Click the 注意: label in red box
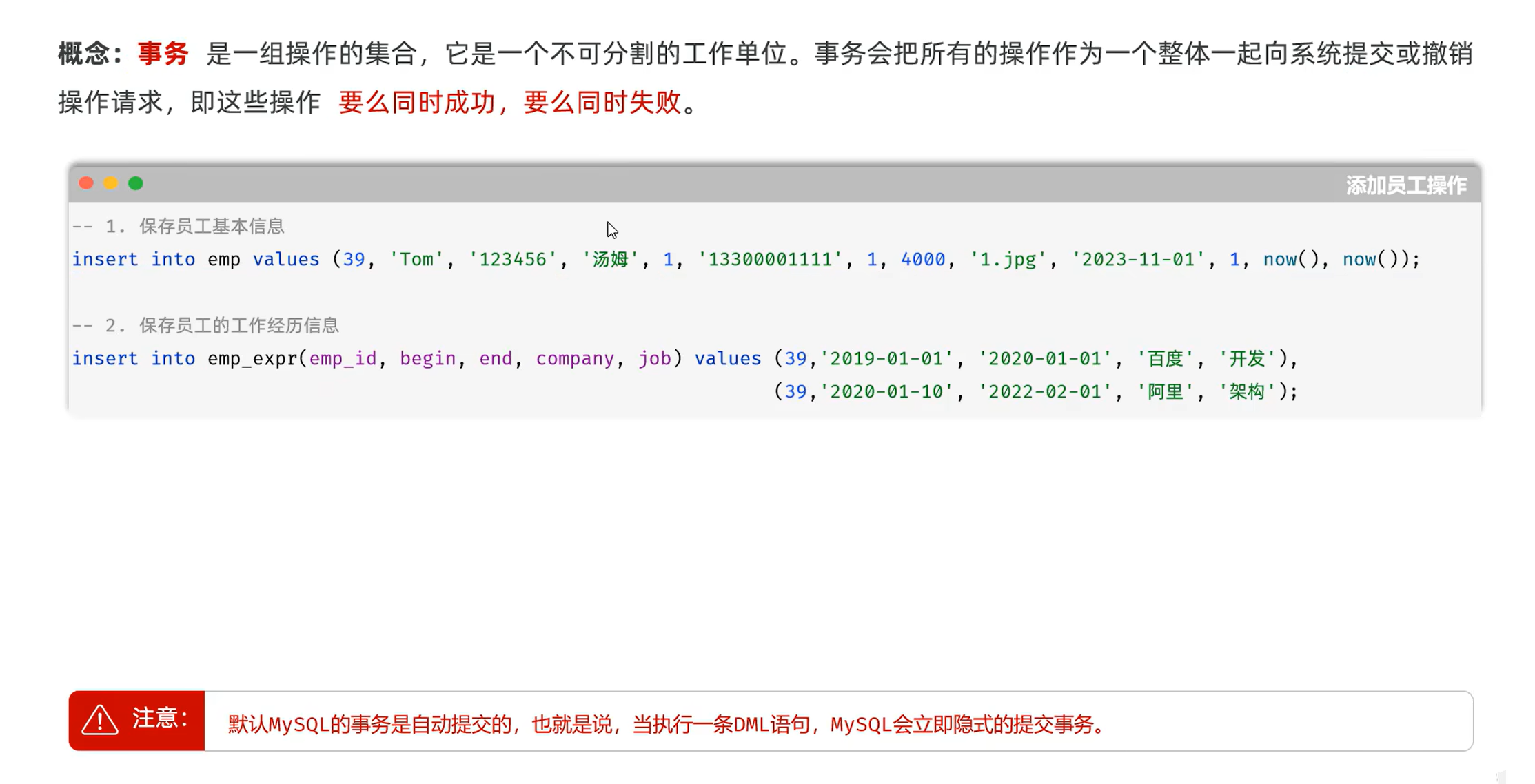 160,718
